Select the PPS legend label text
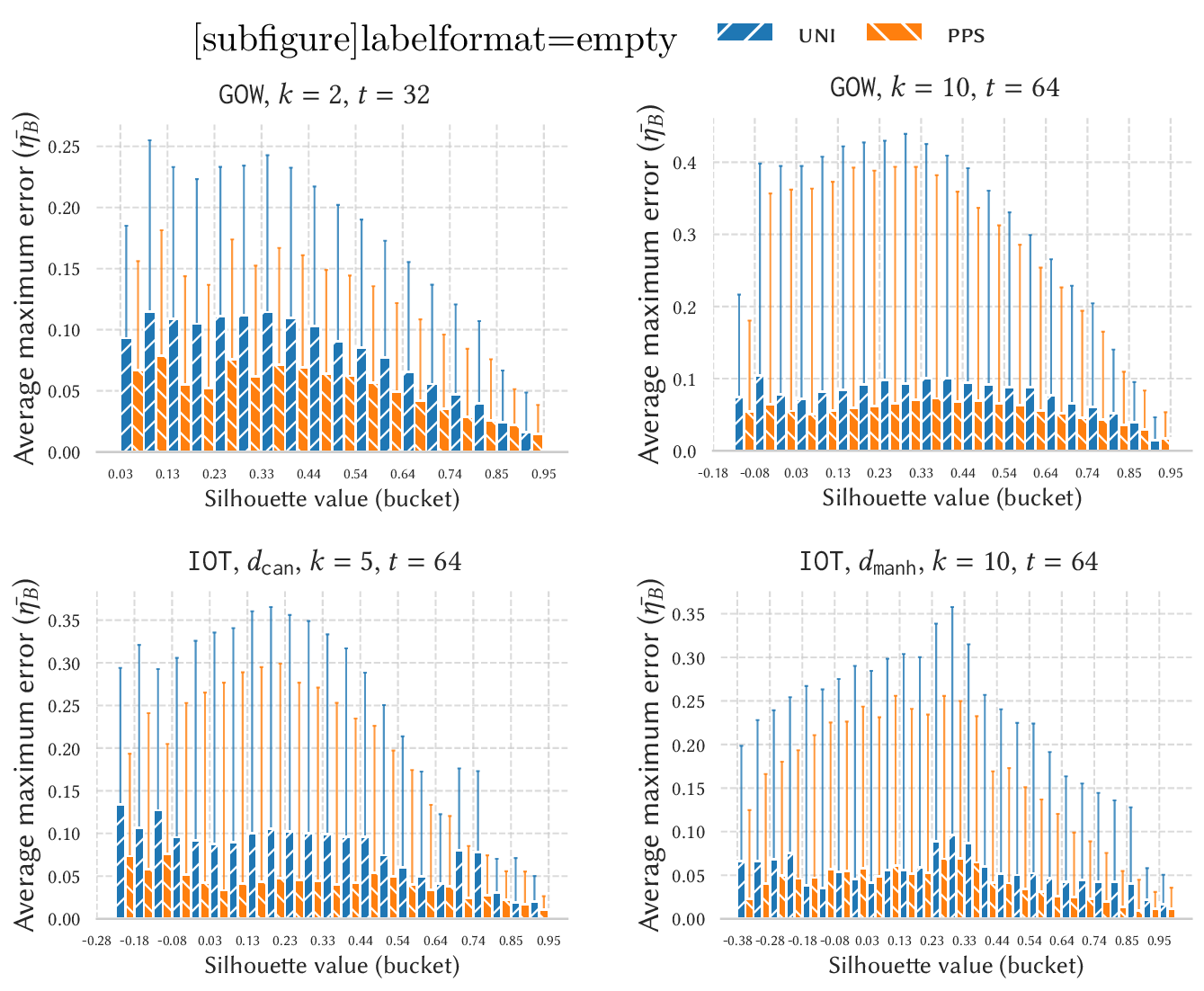The image size is (1204, 991). click(966, 36)
